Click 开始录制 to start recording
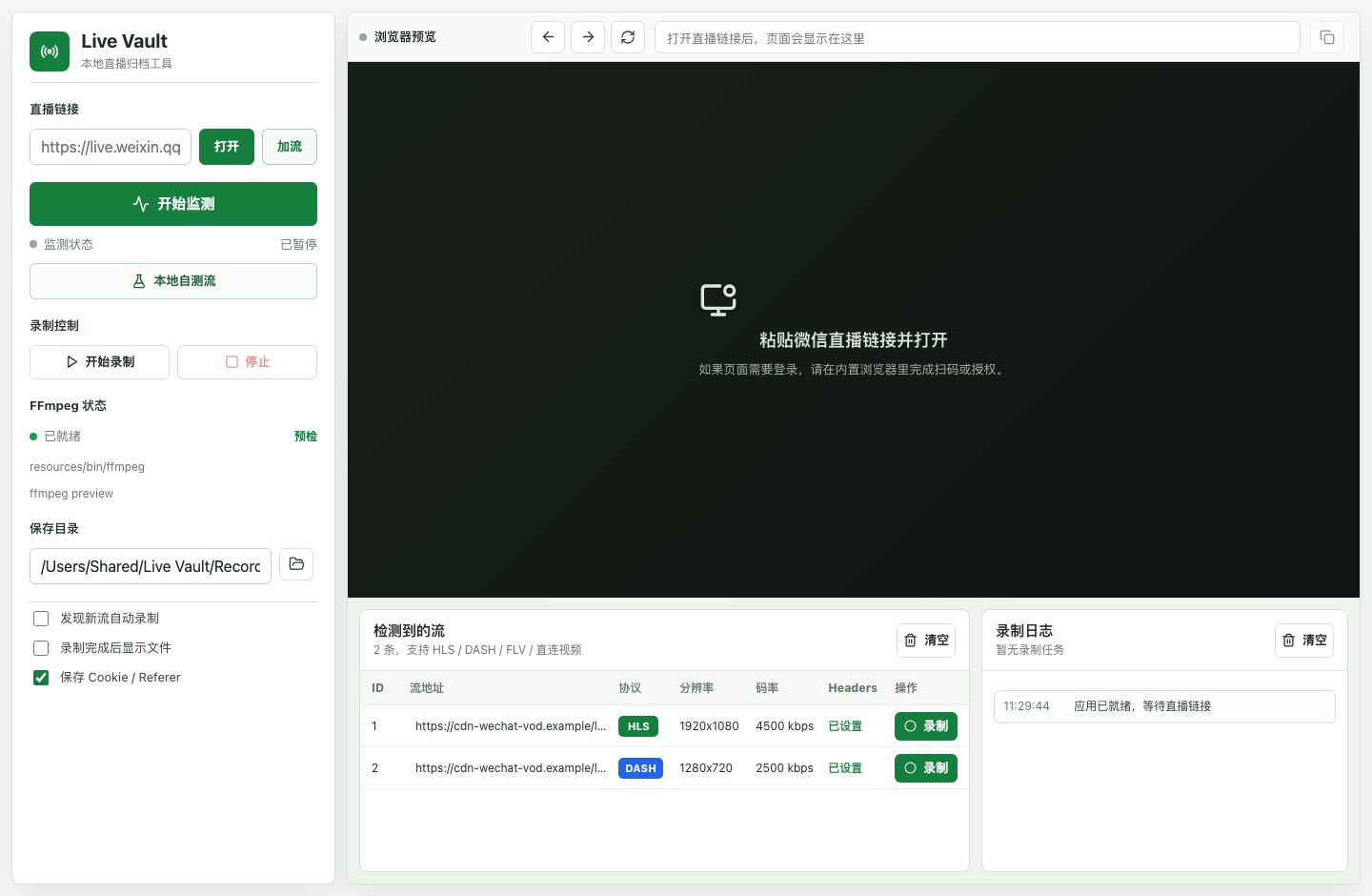1372x896 pixels. point(99,362)
